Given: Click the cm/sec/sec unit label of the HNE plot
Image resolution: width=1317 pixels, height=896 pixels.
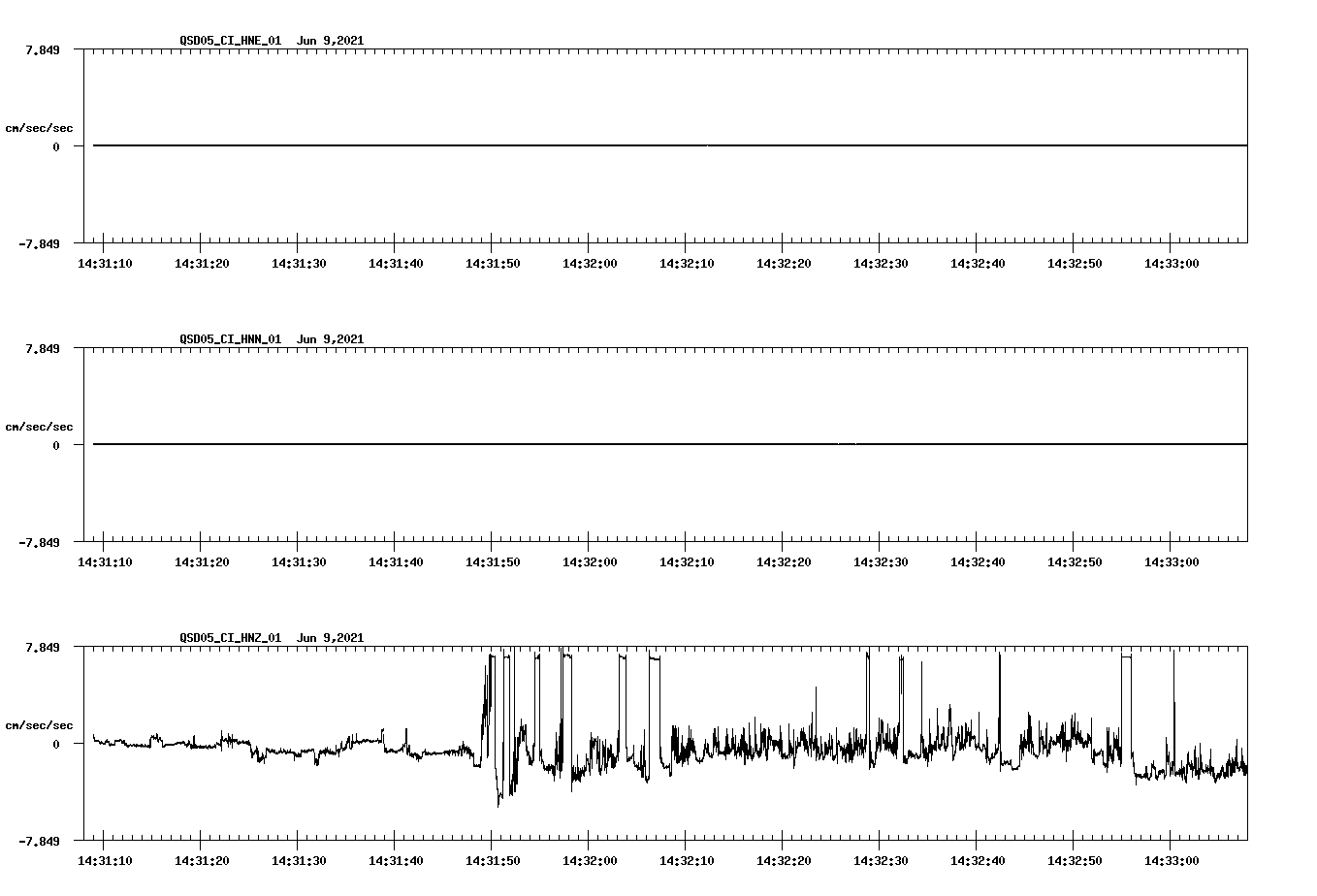Looking at the screenshot, I should coord(39,128).
